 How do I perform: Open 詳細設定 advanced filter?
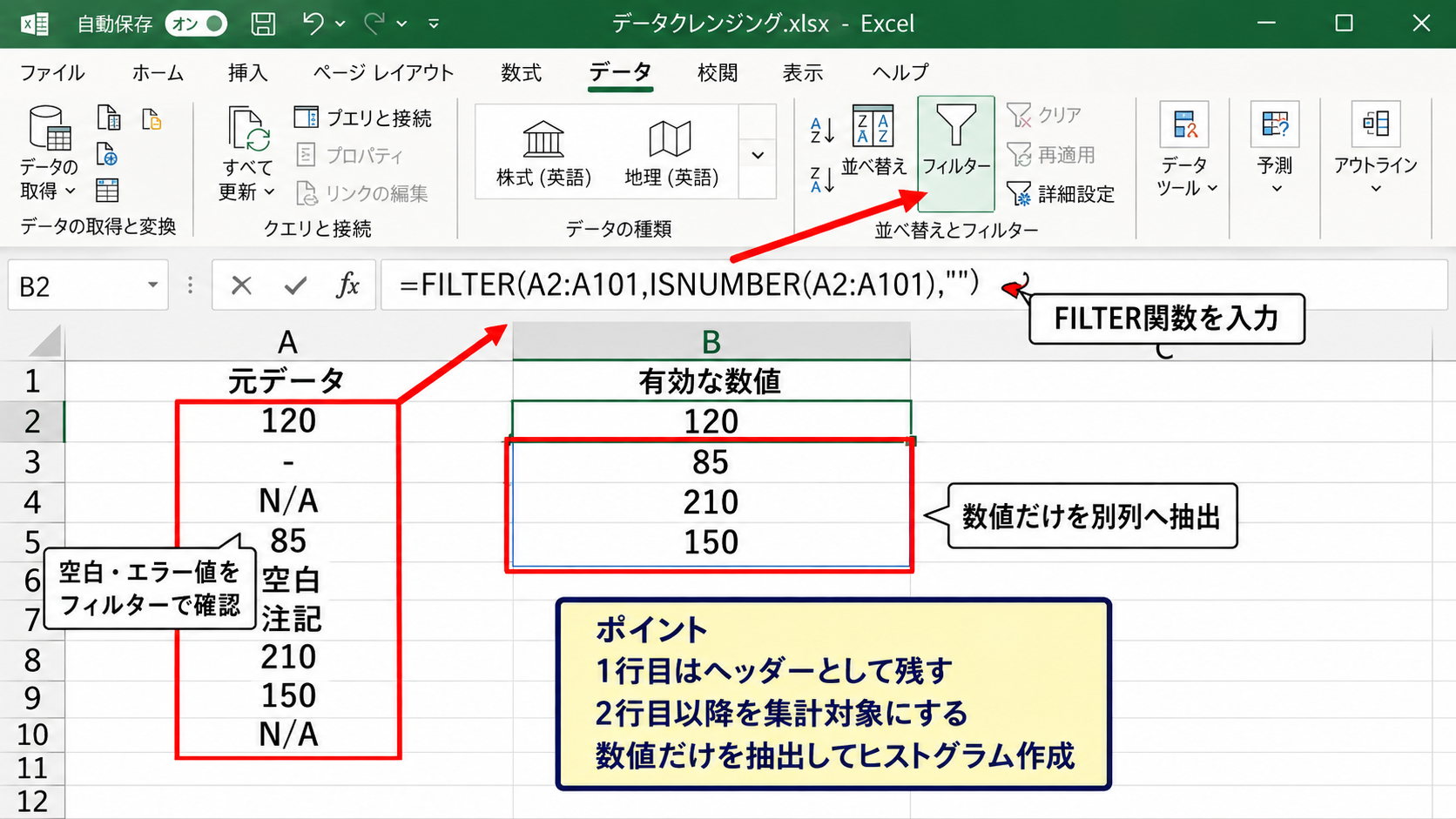[x=1061, y=193]
